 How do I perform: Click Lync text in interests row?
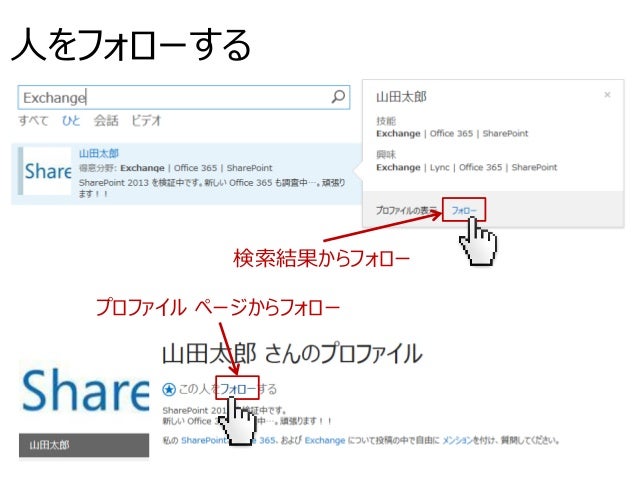coord(439,167)
